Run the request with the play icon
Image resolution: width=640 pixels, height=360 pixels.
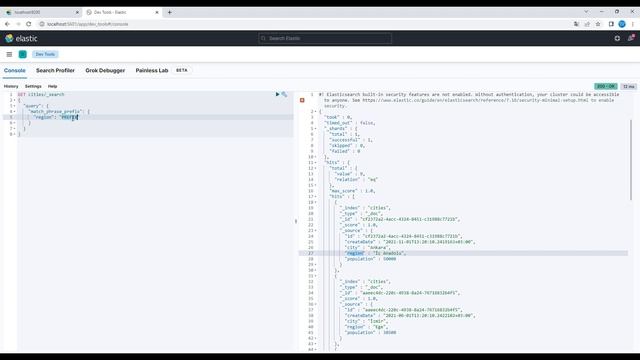coord(278,94)
